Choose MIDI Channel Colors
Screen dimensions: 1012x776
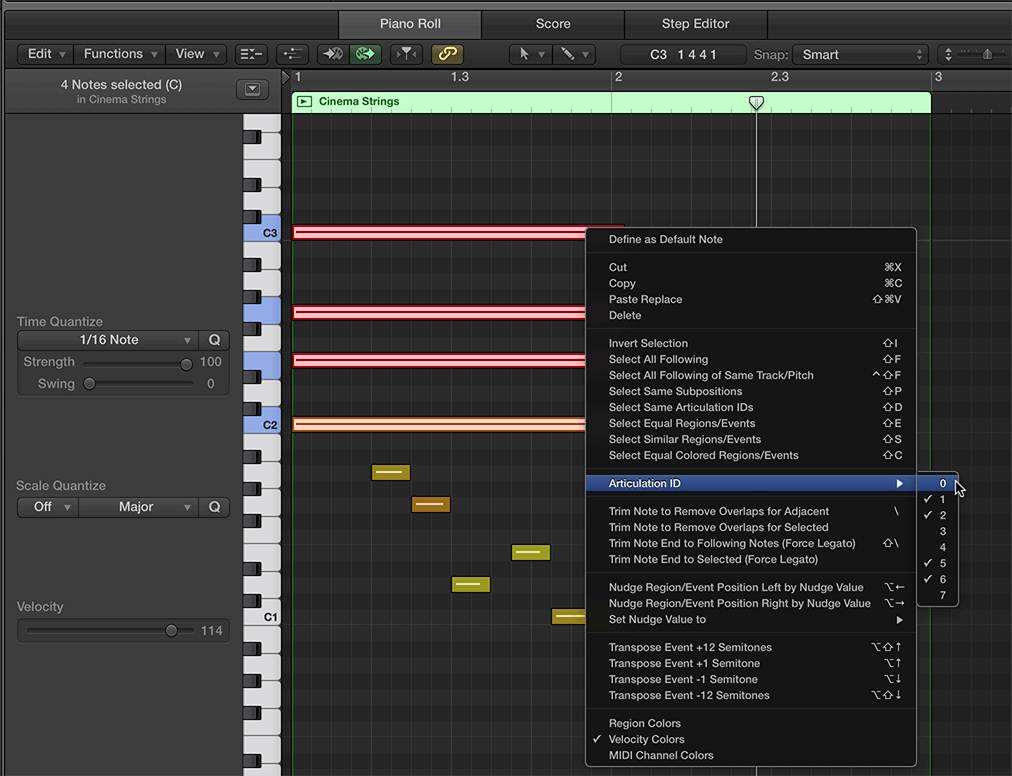pos(751,756)
